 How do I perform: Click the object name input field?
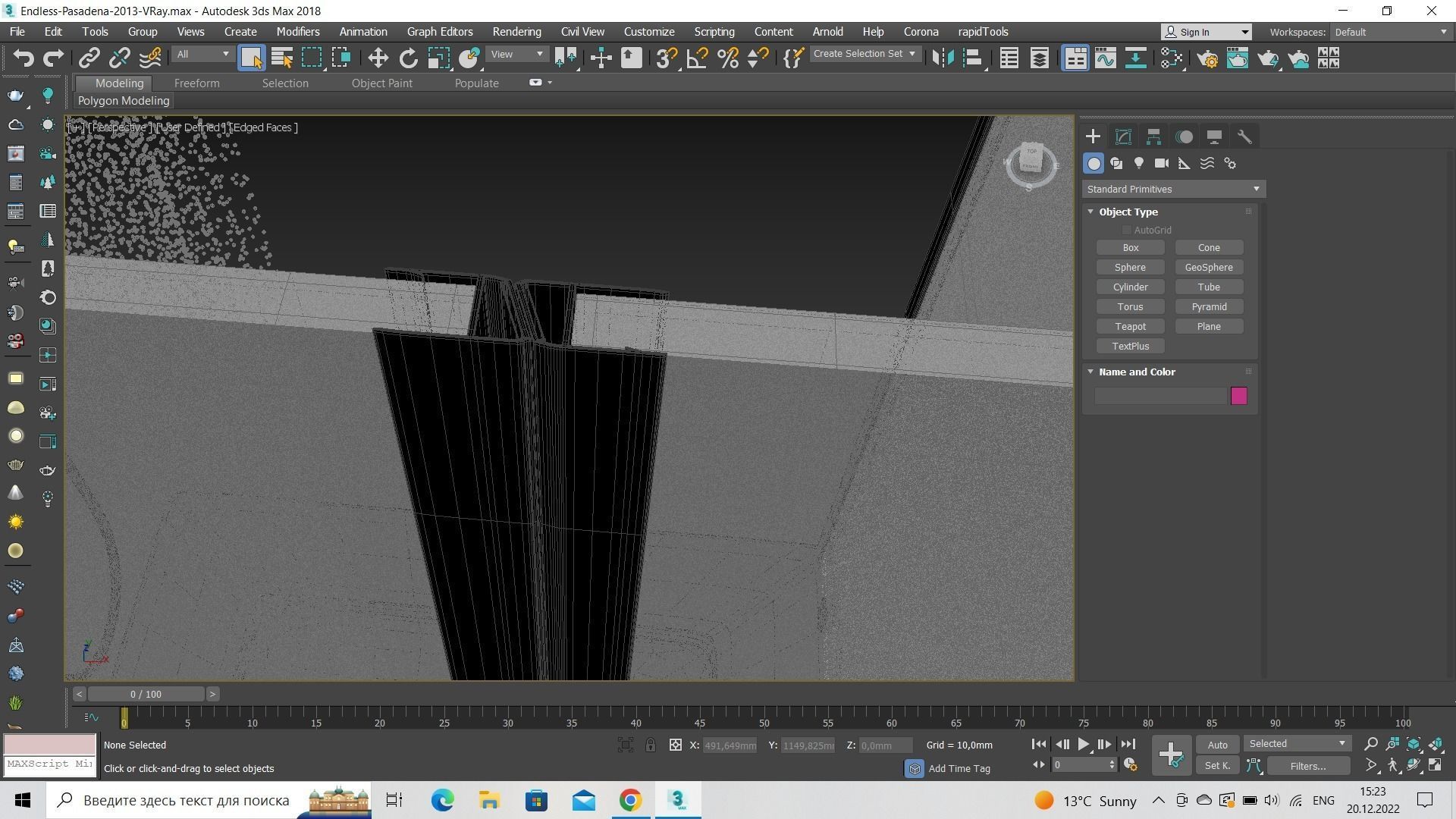pos(1160,396)
